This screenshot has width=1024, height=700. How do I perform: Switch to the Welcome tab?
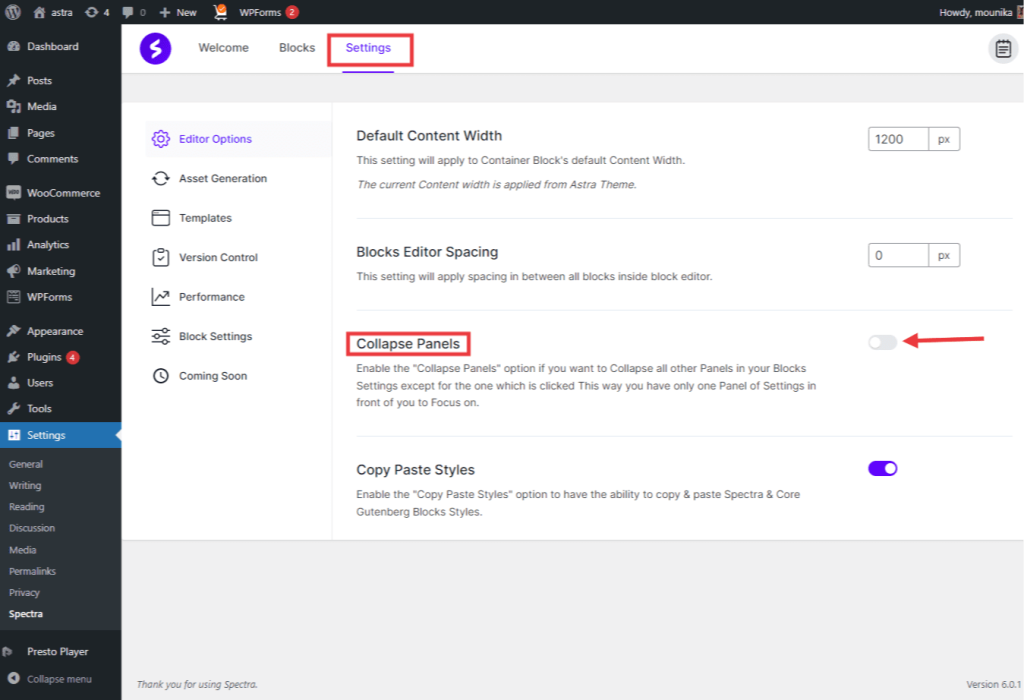pos(223,47)
